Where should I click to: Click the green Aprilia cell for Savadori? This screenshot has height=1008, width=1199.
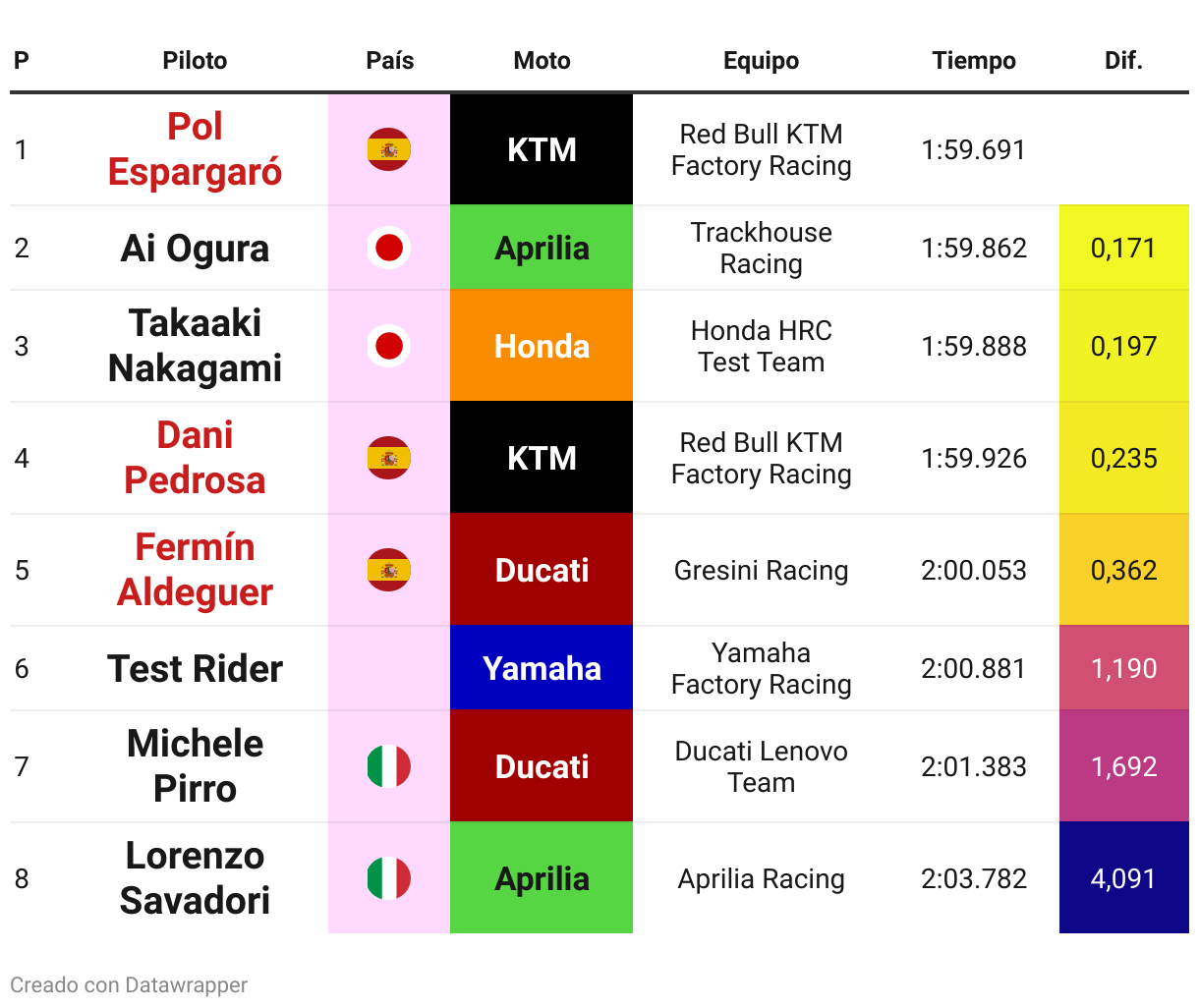click(542, 878)
